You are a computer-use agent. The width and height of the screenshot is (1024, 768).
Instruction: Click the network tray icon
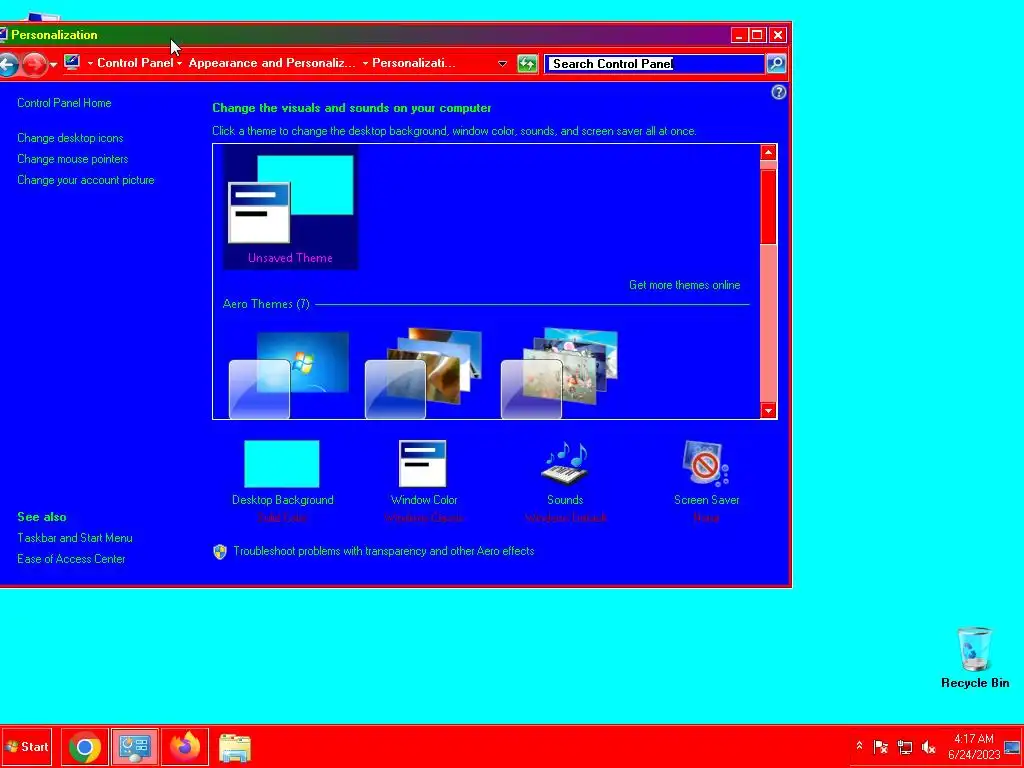[904, 746]
